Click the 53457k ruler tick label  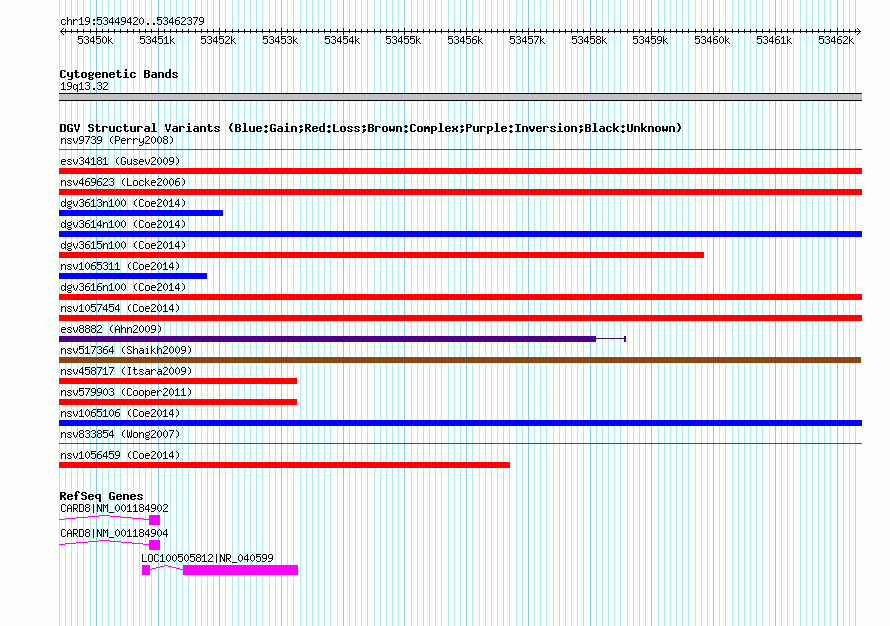pos(527,40)
